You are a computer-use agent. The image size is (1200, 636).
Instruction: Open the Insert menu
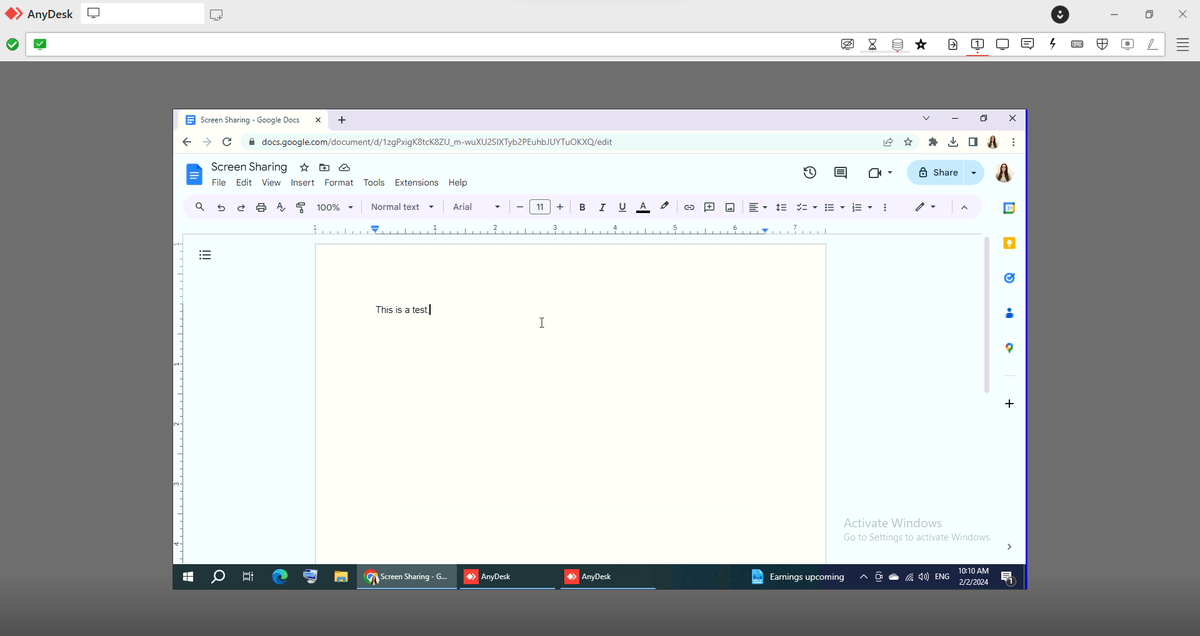tap(302, 183)
